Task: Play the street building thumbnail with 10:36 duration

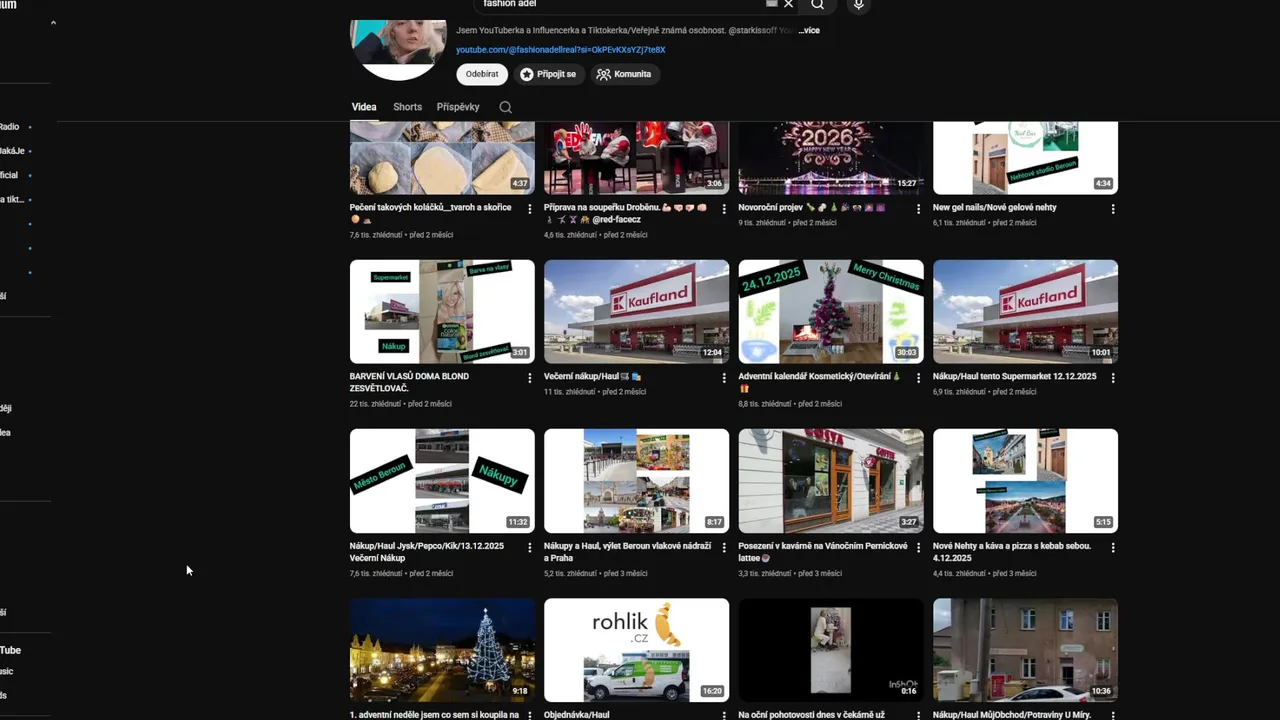Action: pyautogui.click(x=1025, y=650)
